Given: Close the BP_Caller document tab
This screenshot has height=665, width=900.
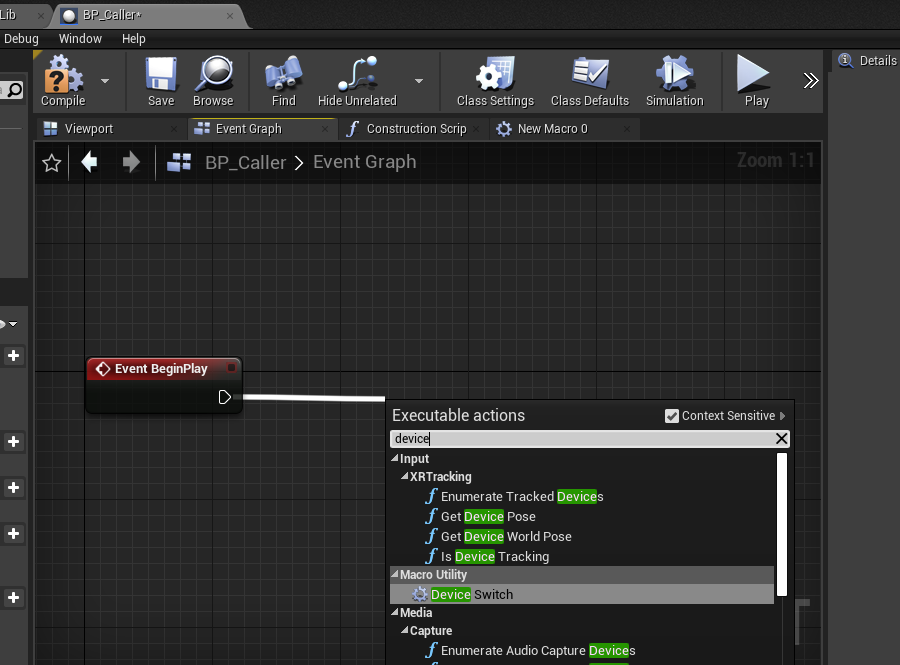Looking at the screenshot, I should tap(230, 15).
